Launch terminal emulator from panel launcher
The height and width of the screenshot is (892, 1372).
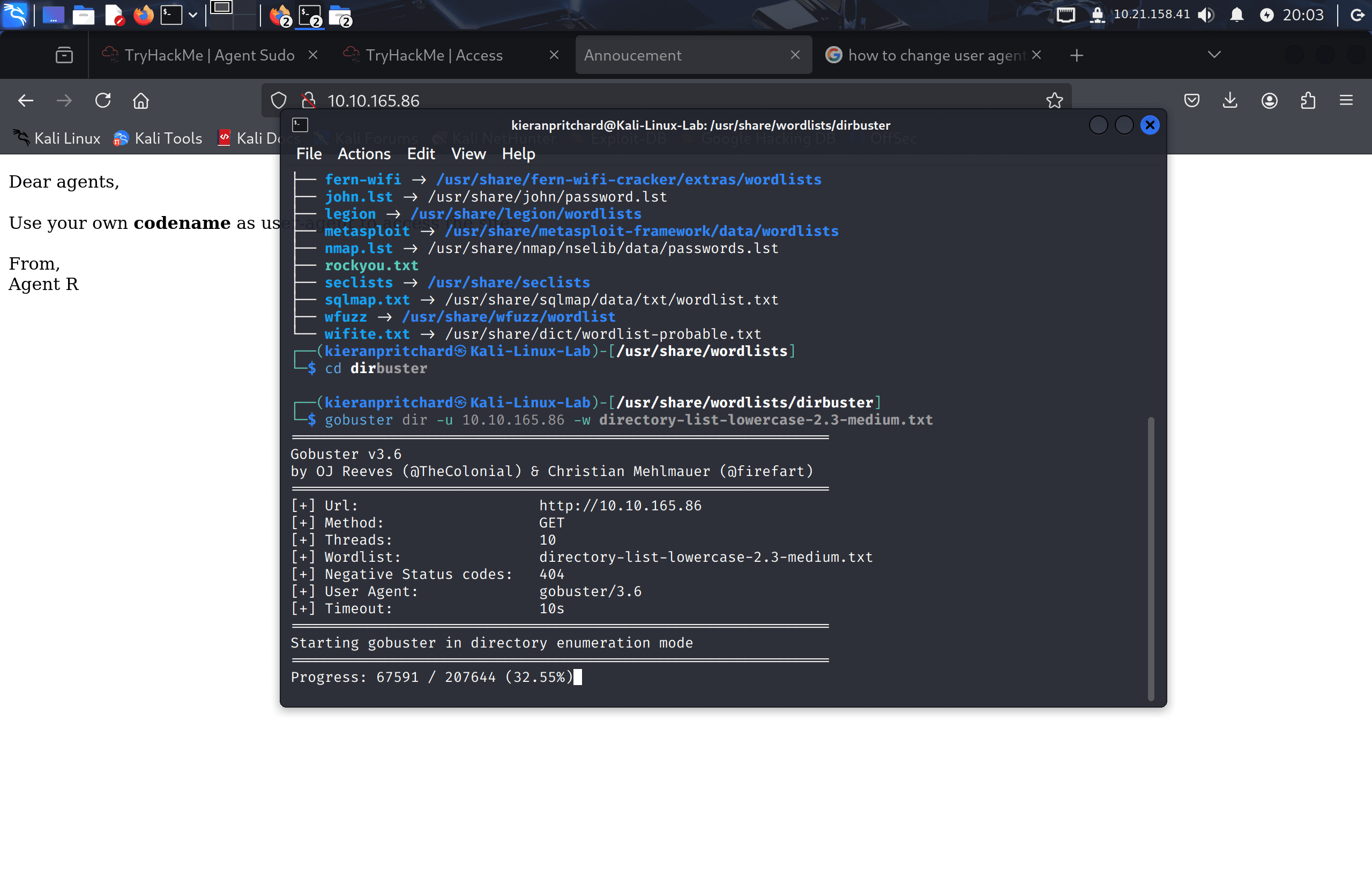(171, 15)
